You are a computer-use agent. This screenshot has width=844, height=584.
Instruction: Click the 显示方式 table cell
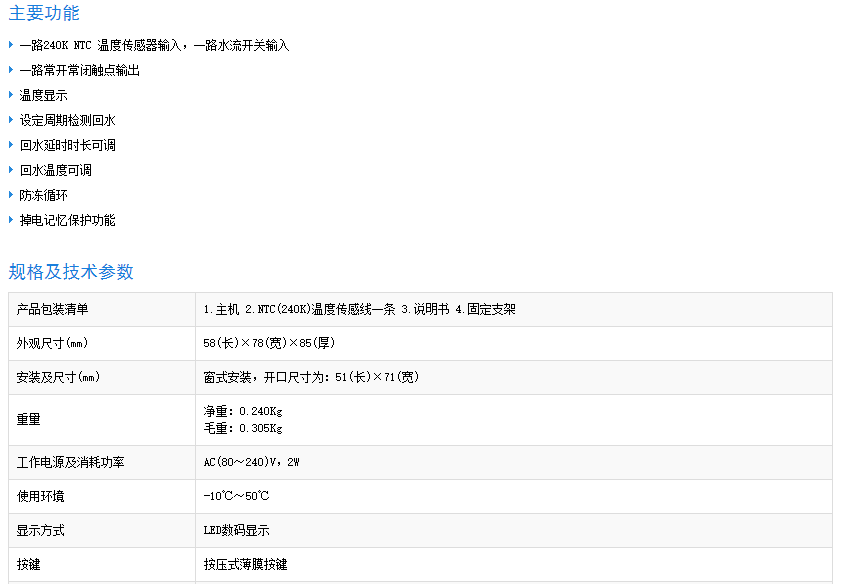click(x=102, y=531)
